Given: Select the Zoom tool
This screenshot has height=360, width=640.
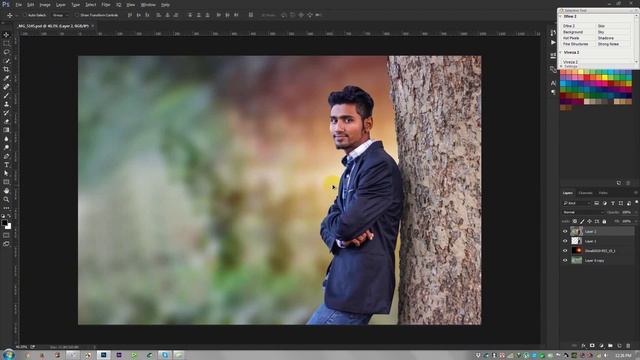Looking at the screenshot, I should (x=6, y=200).
